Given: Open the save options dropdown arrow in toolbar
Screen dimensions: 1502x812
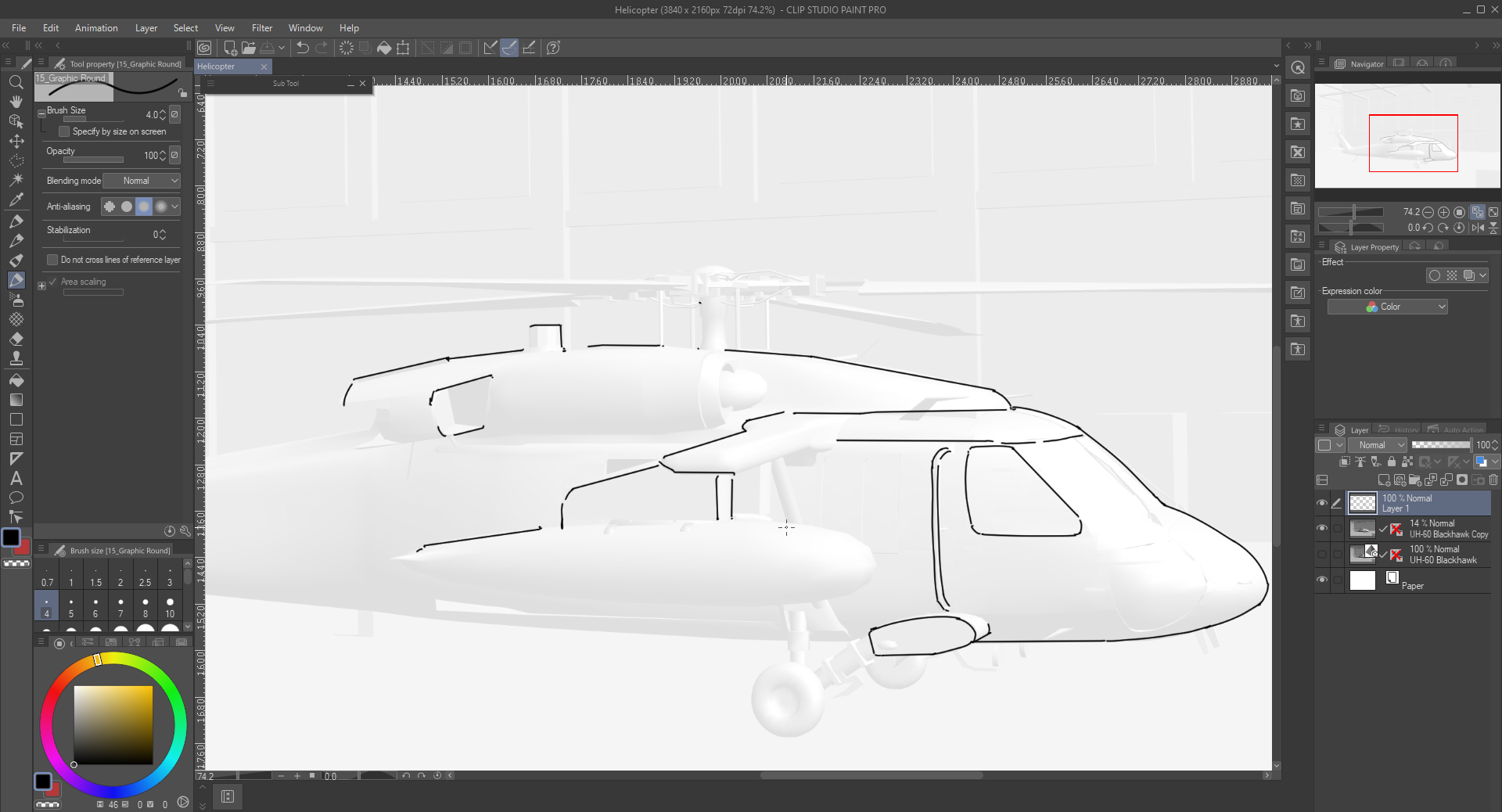Looking at the screenshot, I should coord(282,48).
